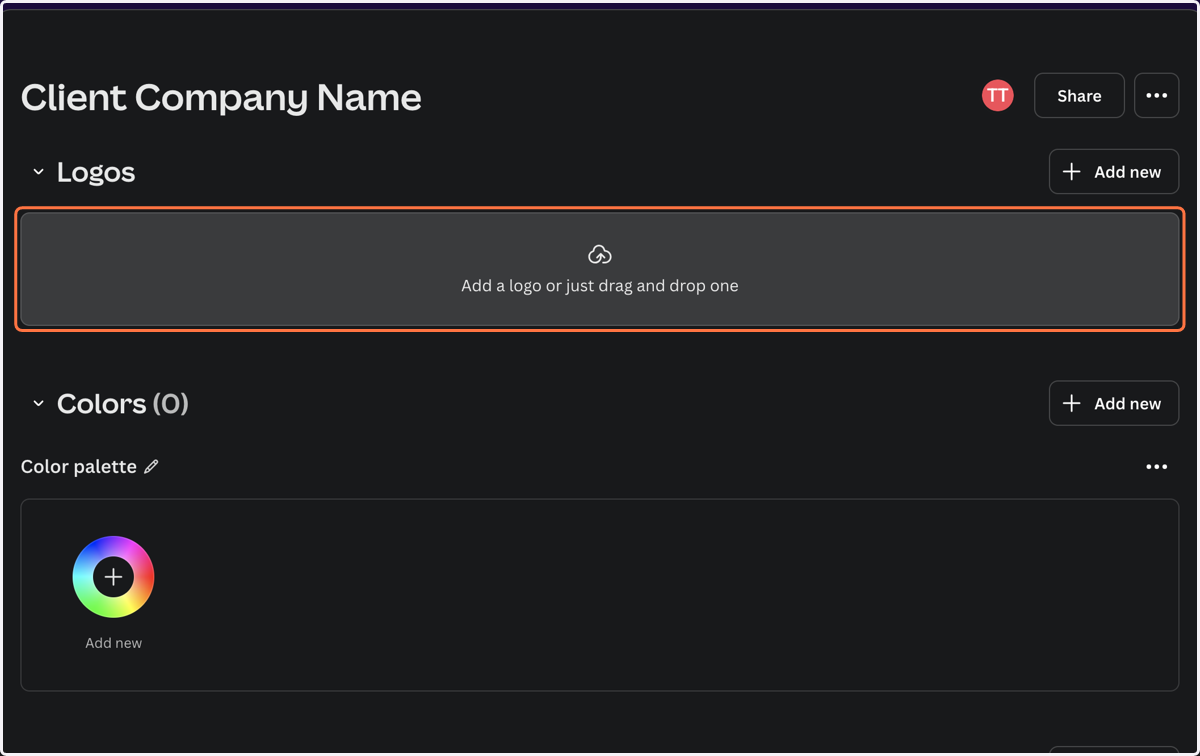The height and width of the screenshot is (756, 1200).
Task: Click the logo upload drop area
Action: (x=600, y=269)
